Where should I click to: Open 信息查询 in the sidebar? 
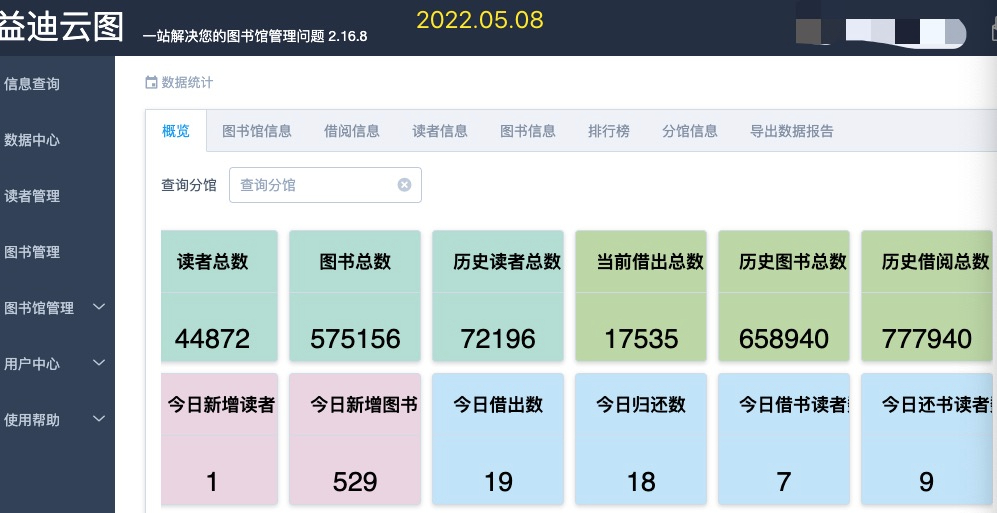coord(32,84)
